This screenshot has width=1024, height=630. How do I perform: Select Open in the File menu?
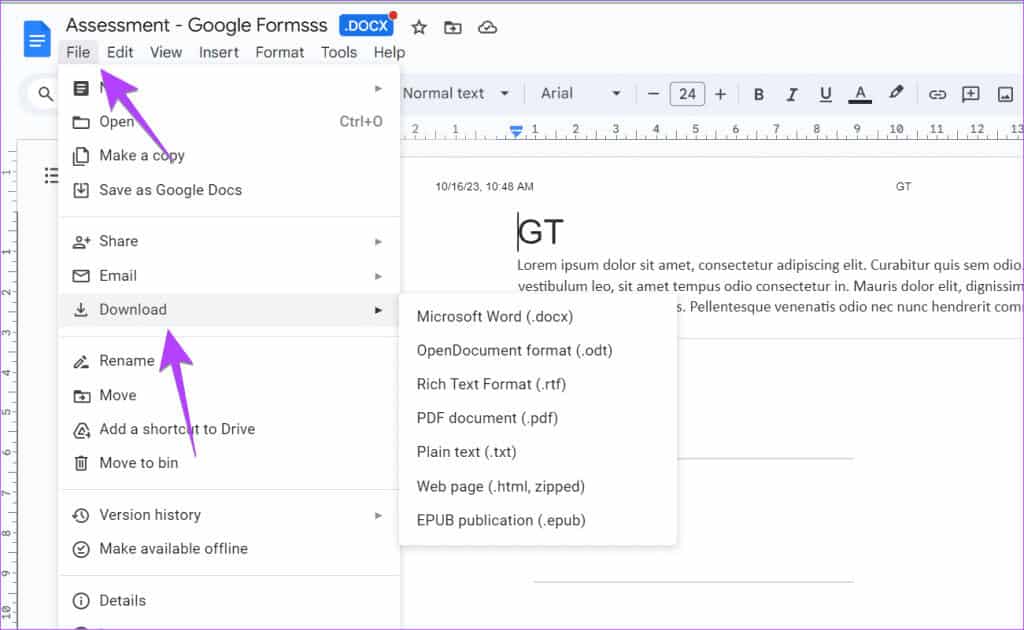click(x=229, y=121)
